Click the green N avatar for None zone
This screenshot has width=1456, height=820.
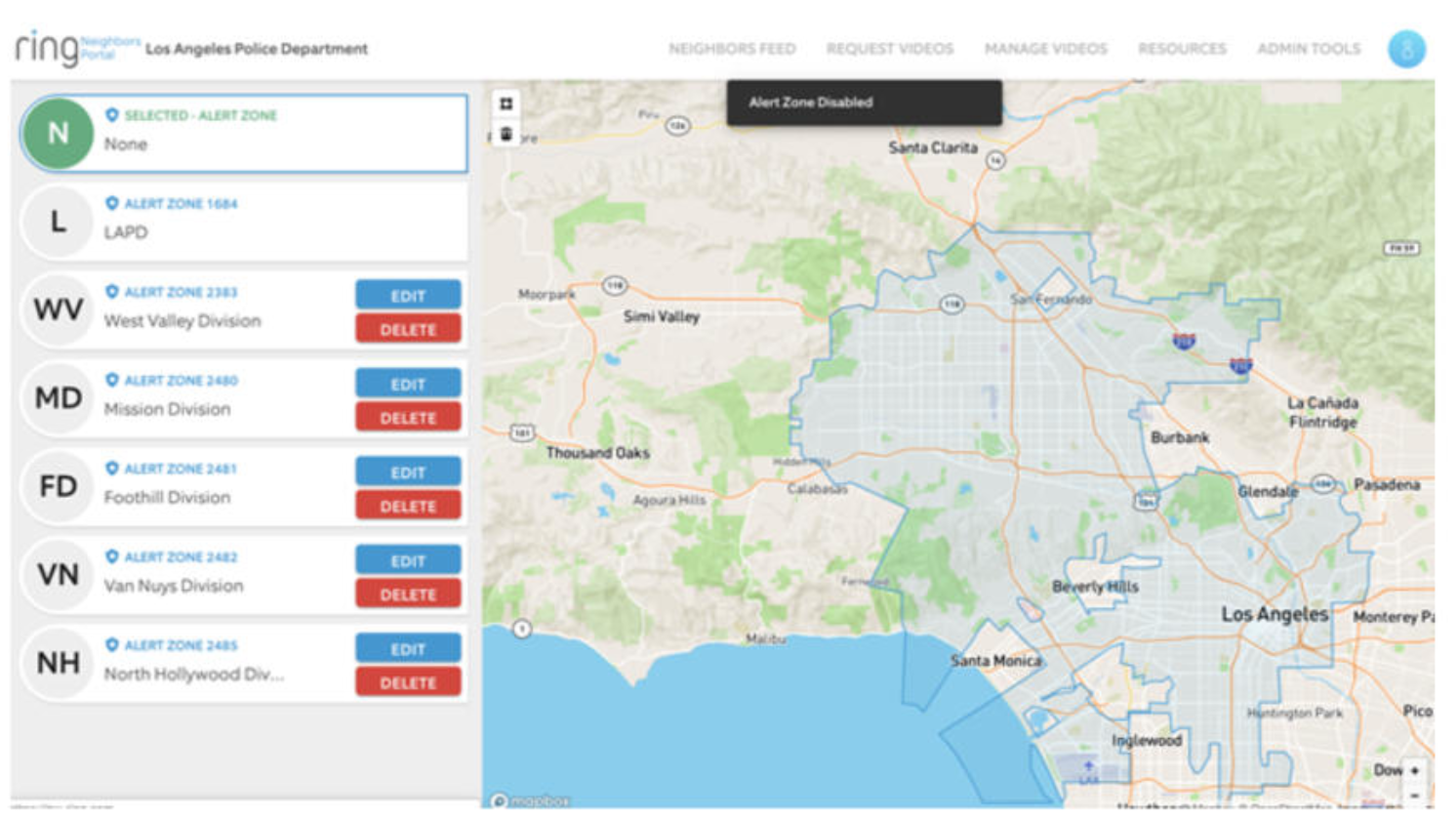tap(59, 134)
